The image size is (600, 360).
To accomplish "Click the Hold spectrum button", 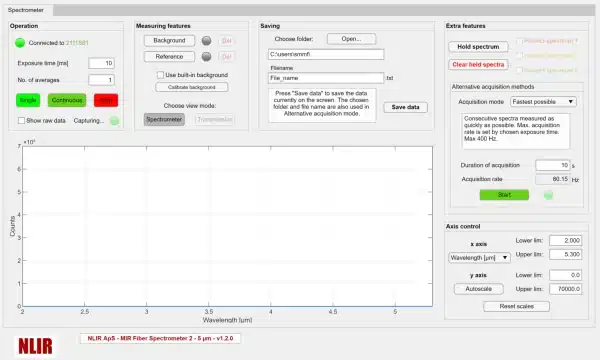I will [x=478, y=47].
